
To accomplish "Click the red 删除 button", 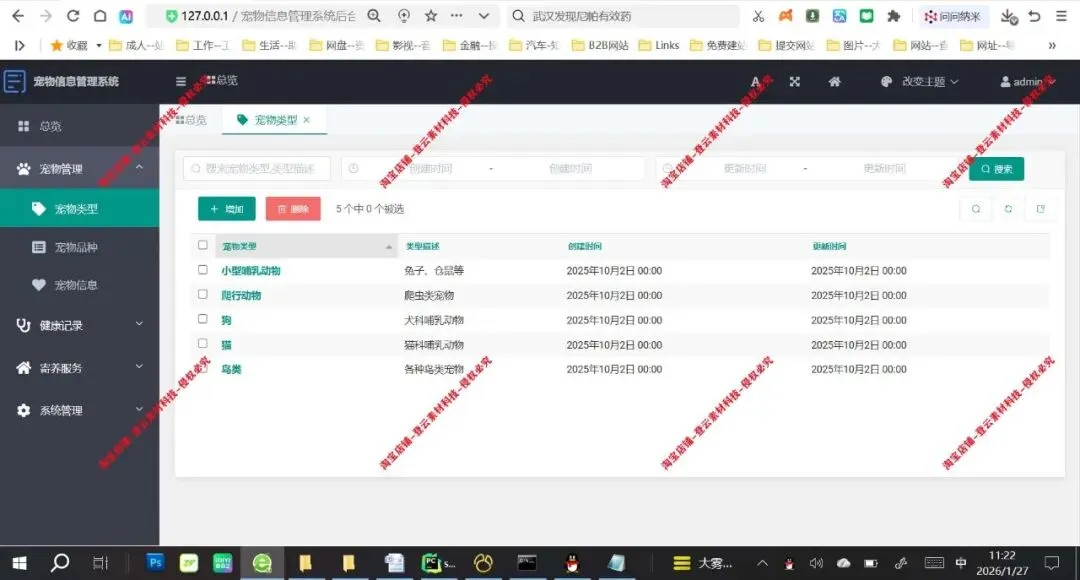I will click(x=293, y=209).
